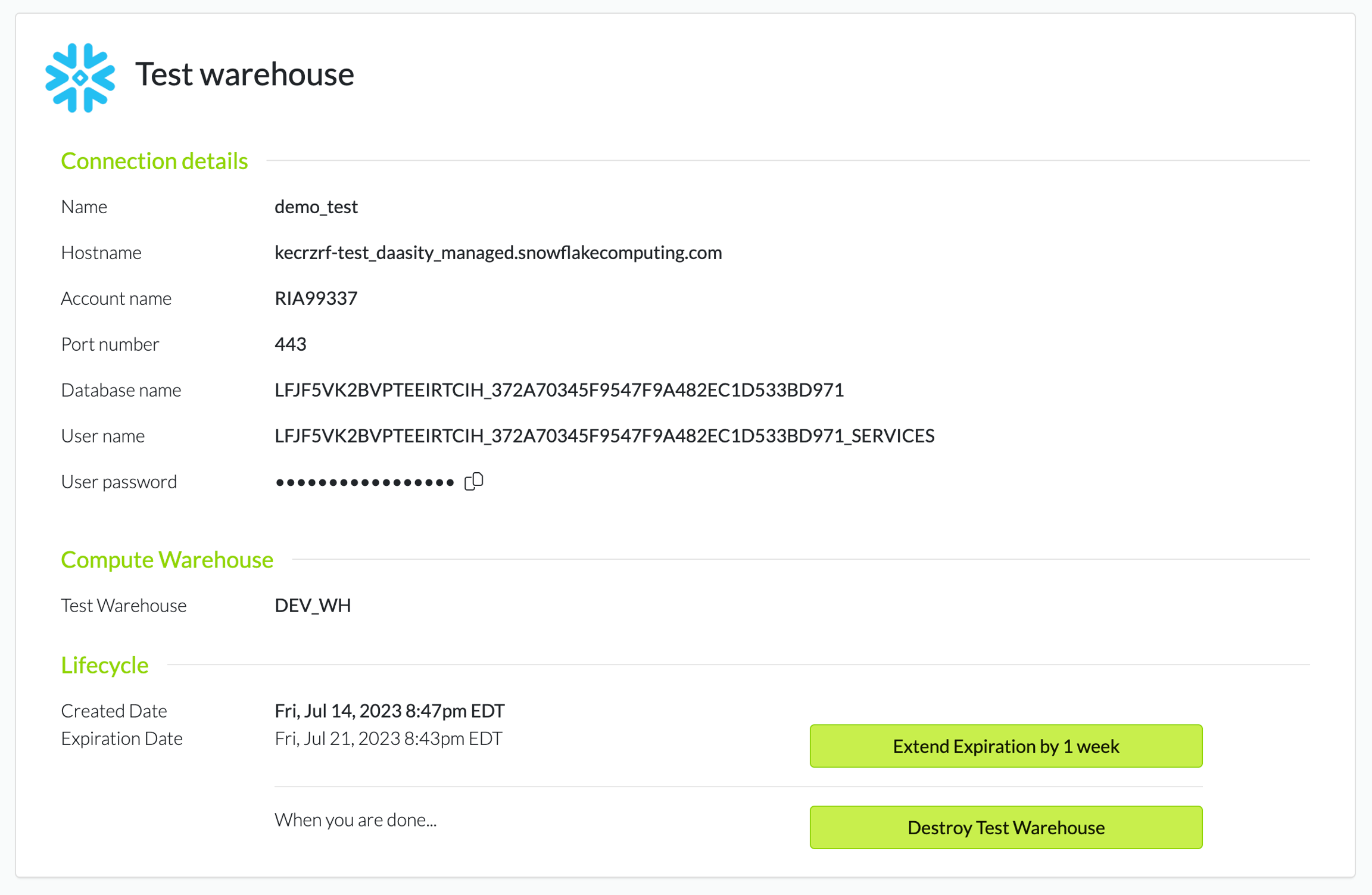Screen dimensions: 1372x895
Task: Select the hostname snowflakecomputing.com value
Action: [x=498, y=252]
